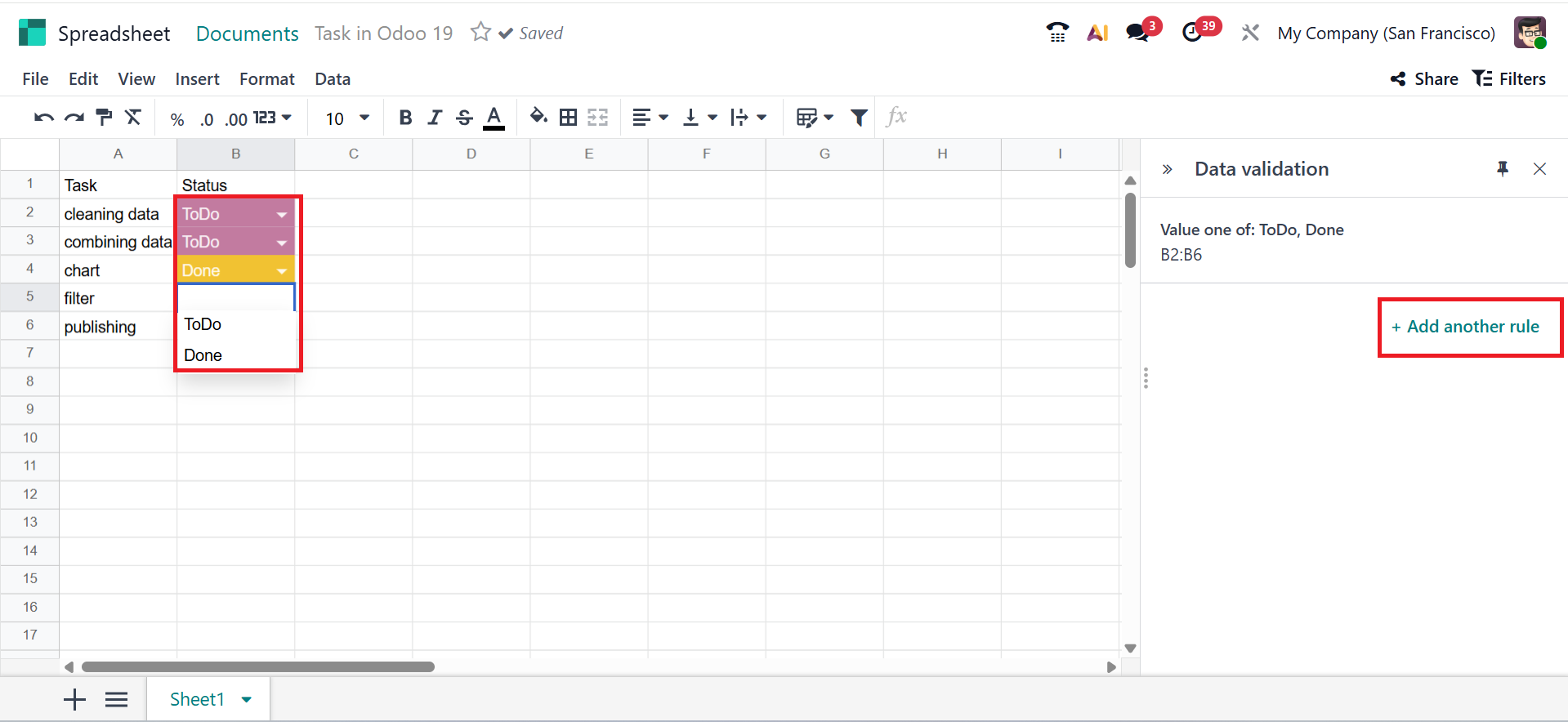The height and width of the screenshot is (722, 1568).
Task: Launch the AI assistant icon
Action: (x=1097, y=33)
